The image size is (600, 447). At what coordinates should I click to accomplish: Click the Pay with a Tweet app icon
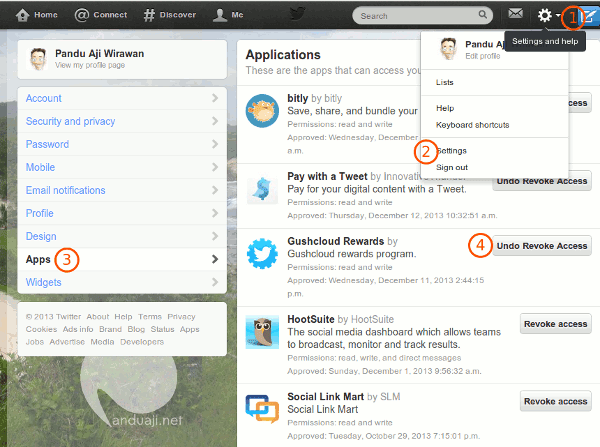[262, 190]
